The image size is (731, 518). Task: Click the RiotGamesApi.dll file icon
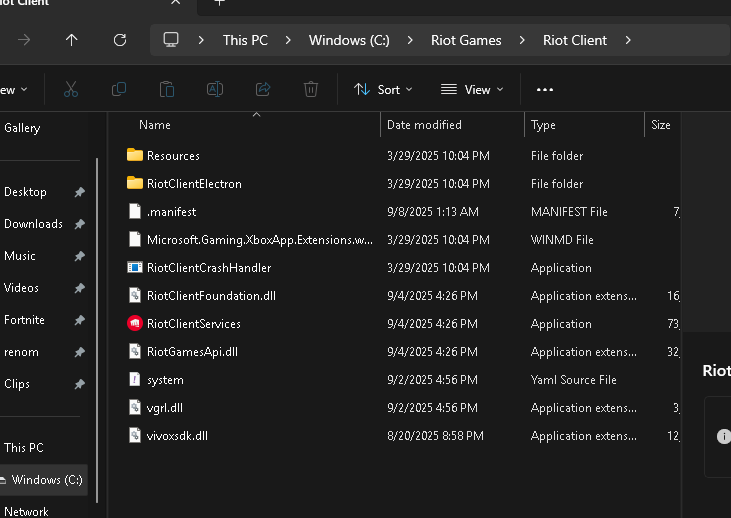pyautogui.click(x=135, y=351)
